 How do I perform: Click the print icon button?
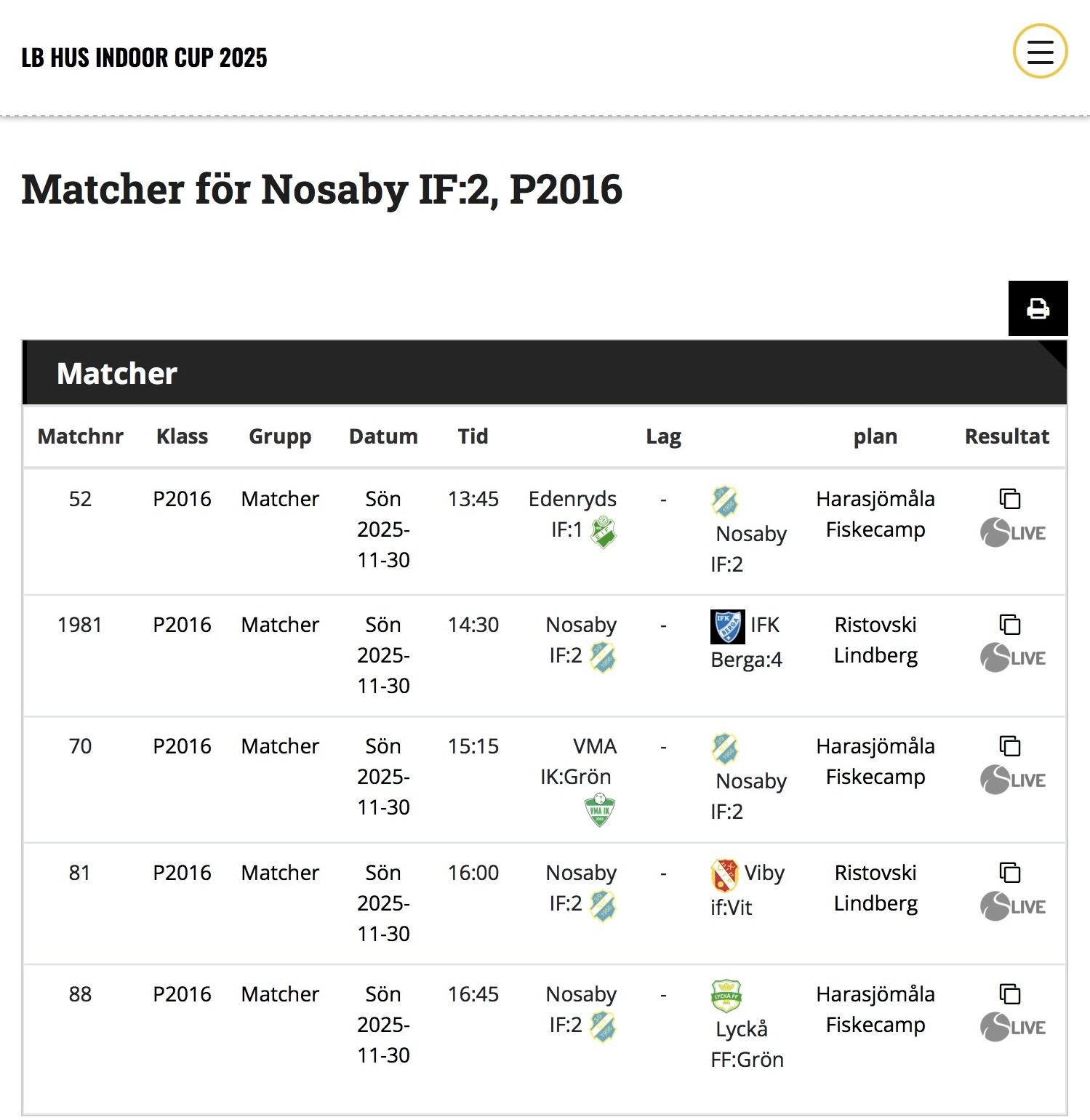1038,308
